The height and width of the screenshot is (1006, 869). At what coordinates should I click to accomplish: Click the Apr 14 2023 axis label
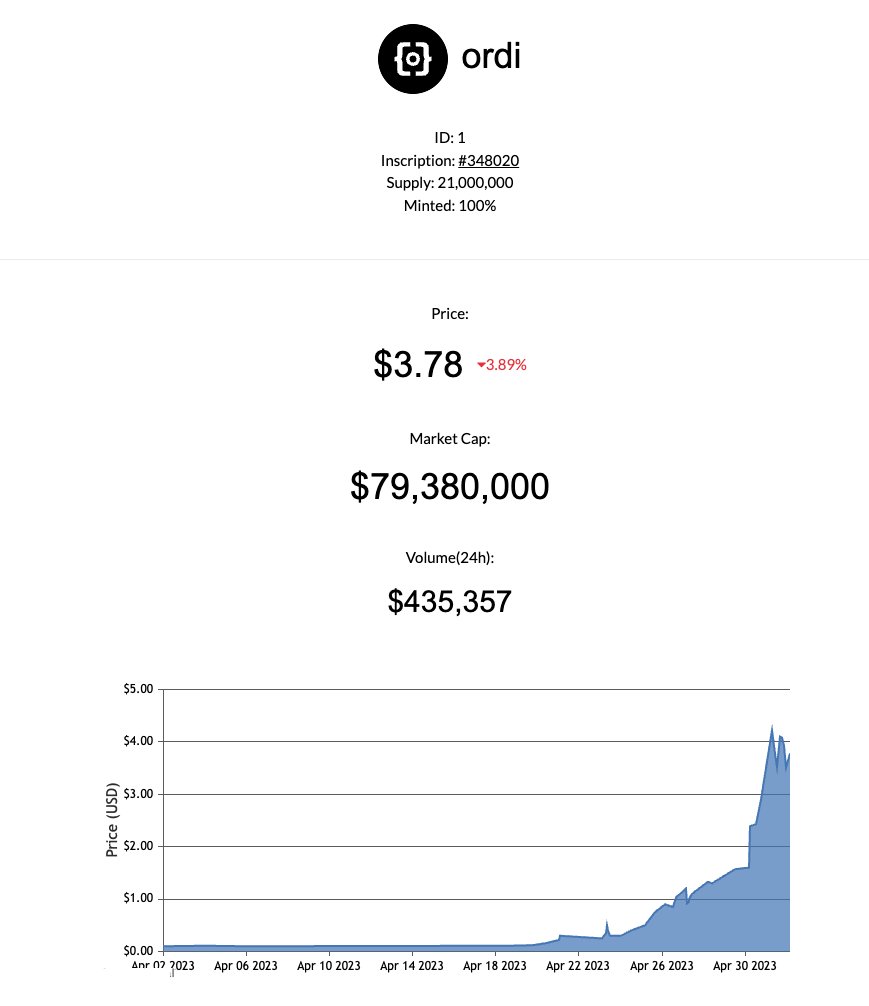411,966
